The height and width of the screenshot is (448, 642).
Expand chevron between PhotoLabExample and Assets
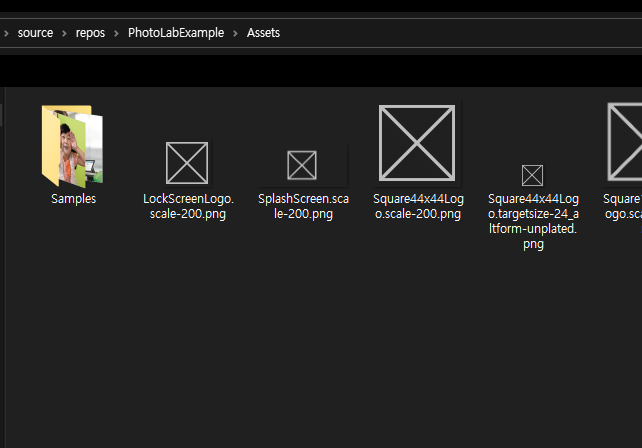tap(235, 33)
